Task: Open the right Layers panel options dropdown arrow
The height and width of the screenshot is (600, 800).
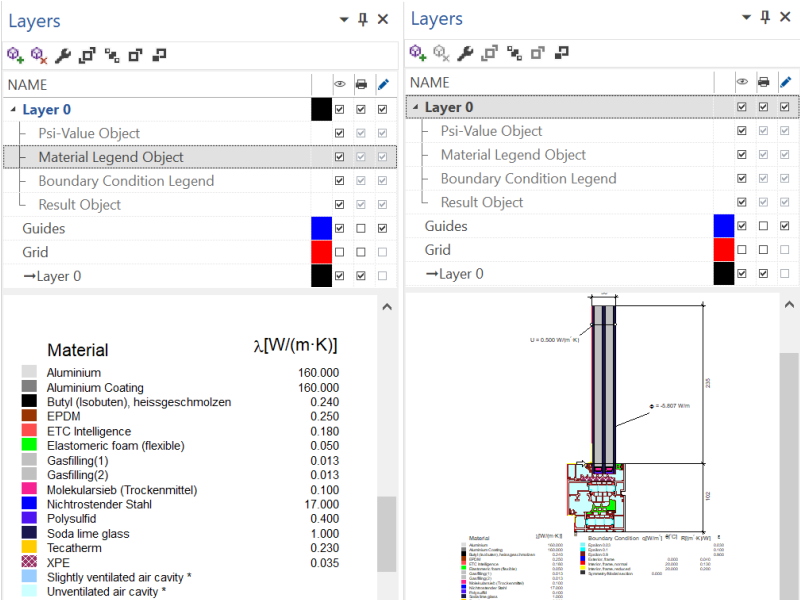Action: [746, 17]
